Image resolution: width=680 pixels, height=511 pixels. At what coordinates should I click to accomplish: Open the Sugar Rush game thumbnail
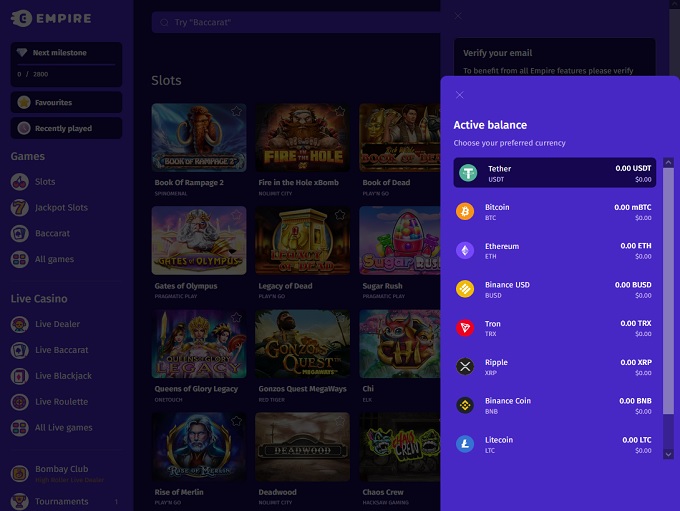pyautogui.click(x=400, y=240)
